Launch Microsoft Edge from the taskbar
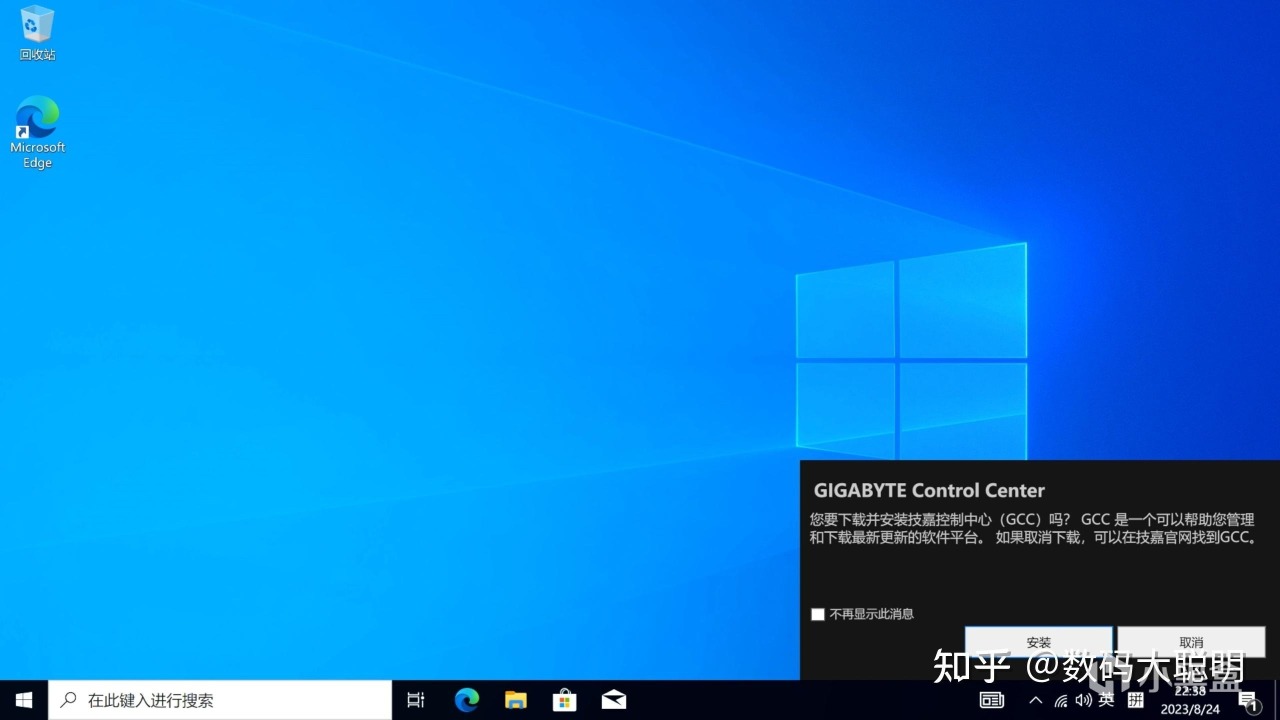 pos(467,700)
